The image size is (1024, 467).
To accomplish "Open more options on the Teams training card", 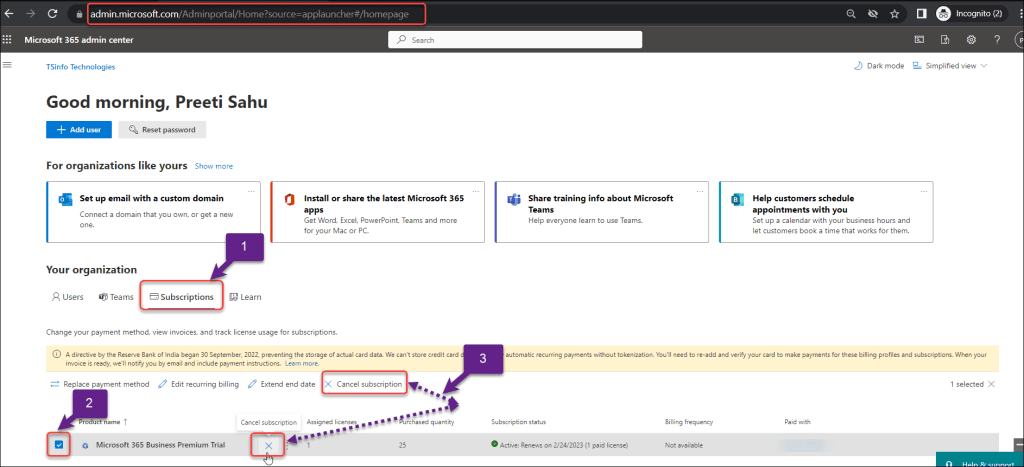I will (x=699, y=191).
